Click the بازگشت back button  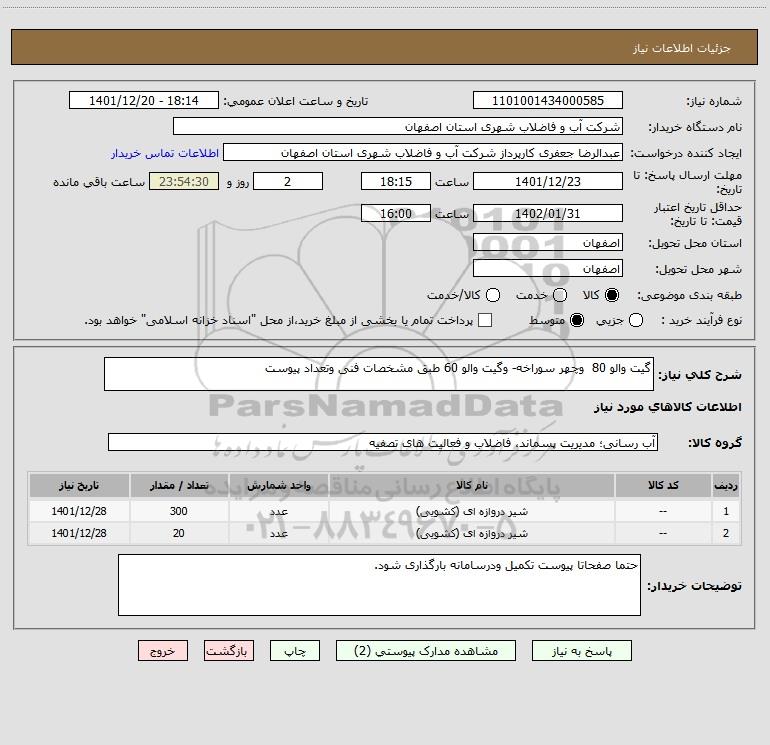[229, 651]
